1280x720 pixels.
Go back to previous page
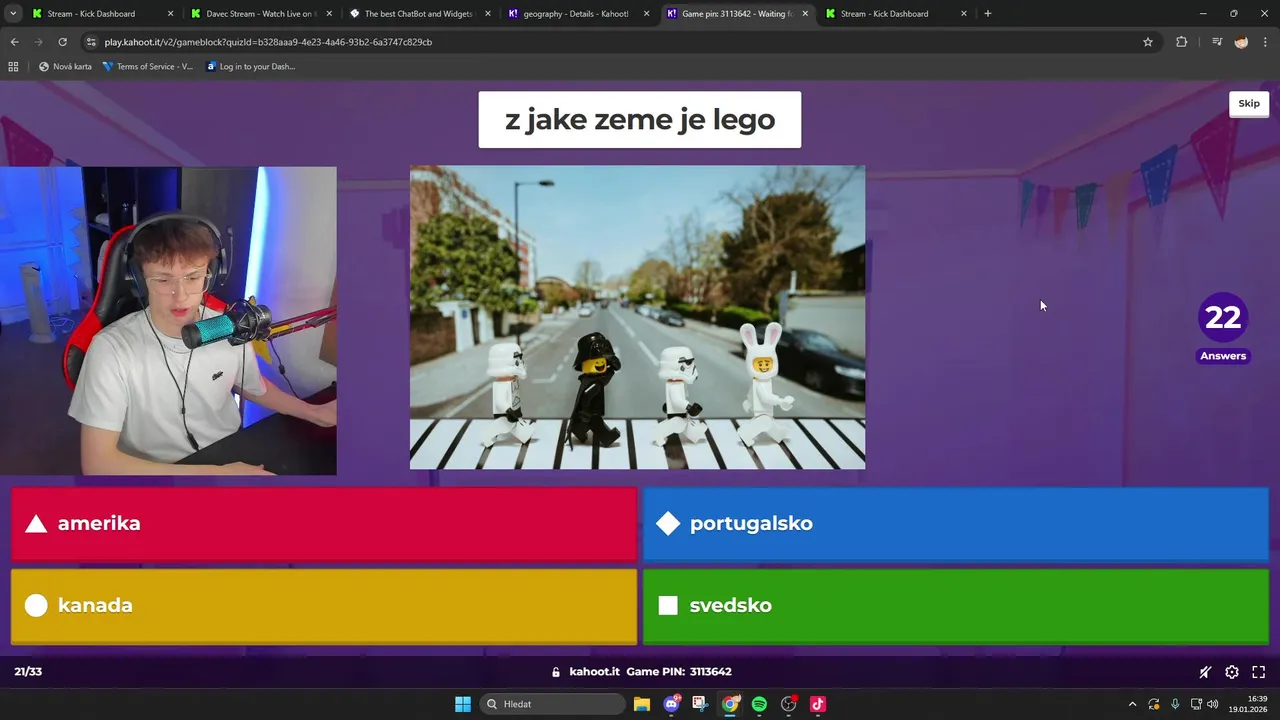click(x=14, y=42)
